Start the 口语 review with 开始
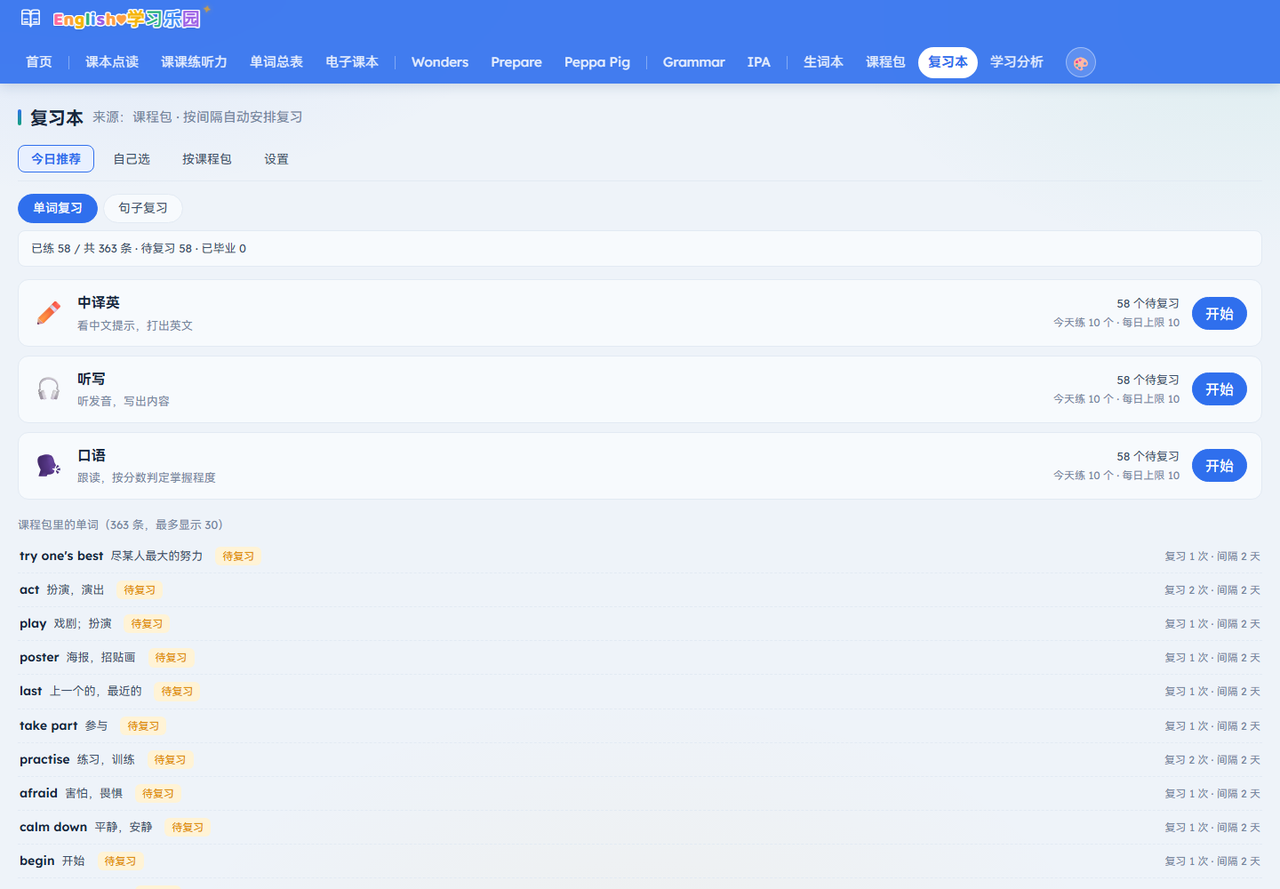1280x889 pixels. 1219,466
